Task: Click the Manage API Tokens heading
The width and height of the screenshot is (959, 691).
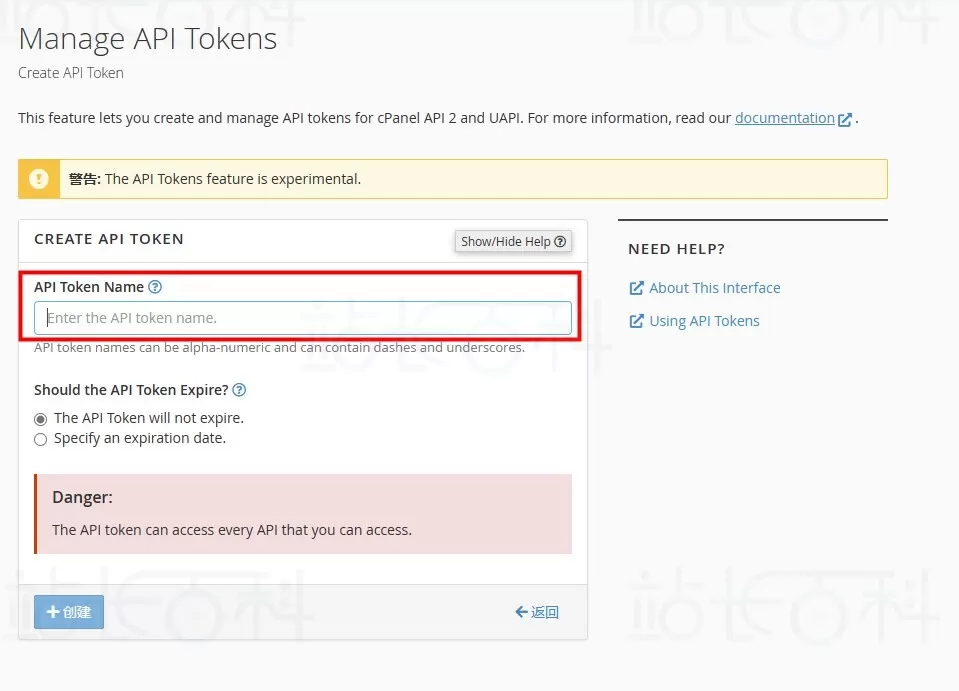Action: pos(148,39)
